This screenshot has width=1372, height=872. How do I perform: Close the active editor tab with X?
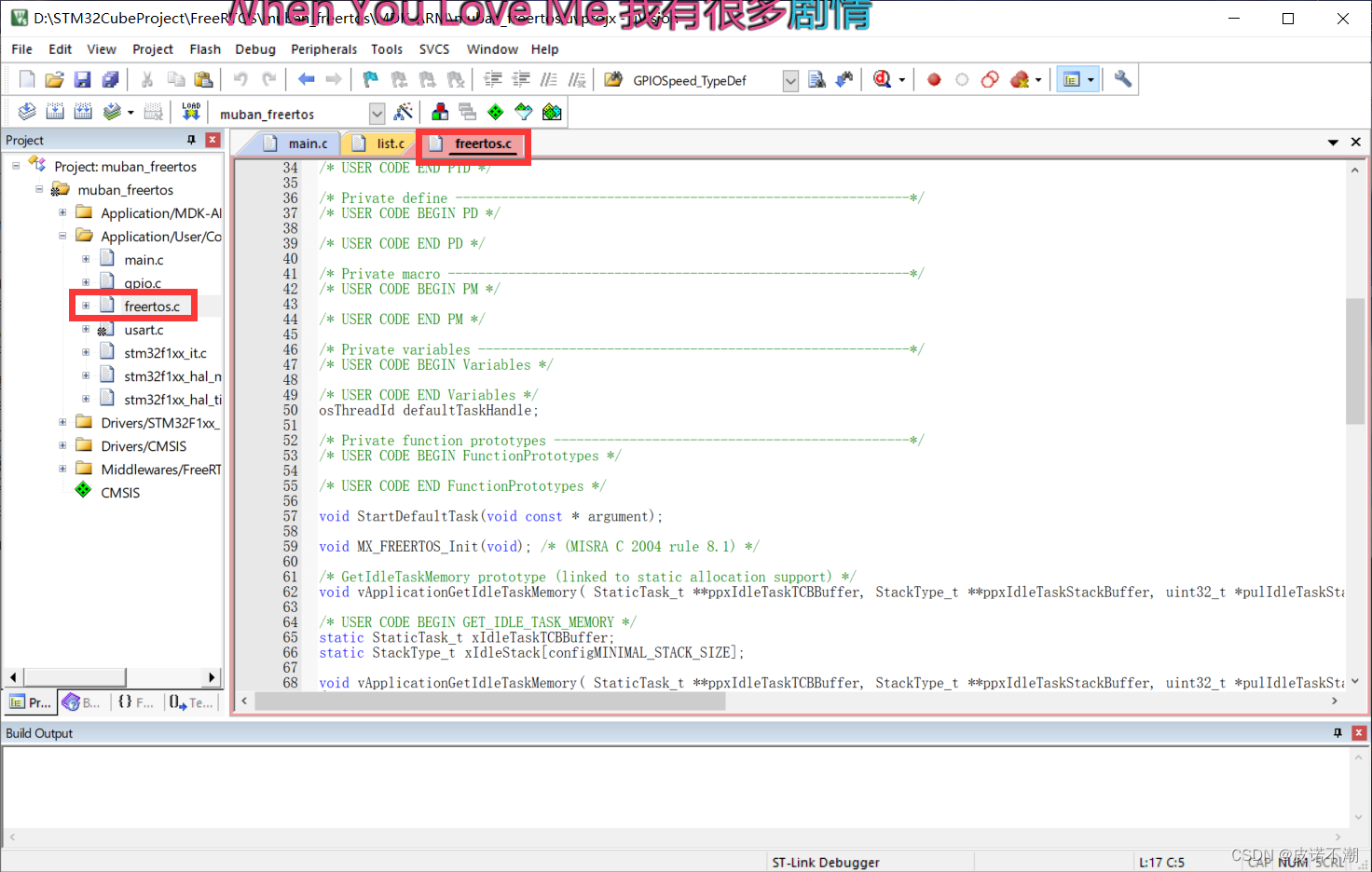pos(1356,143)
